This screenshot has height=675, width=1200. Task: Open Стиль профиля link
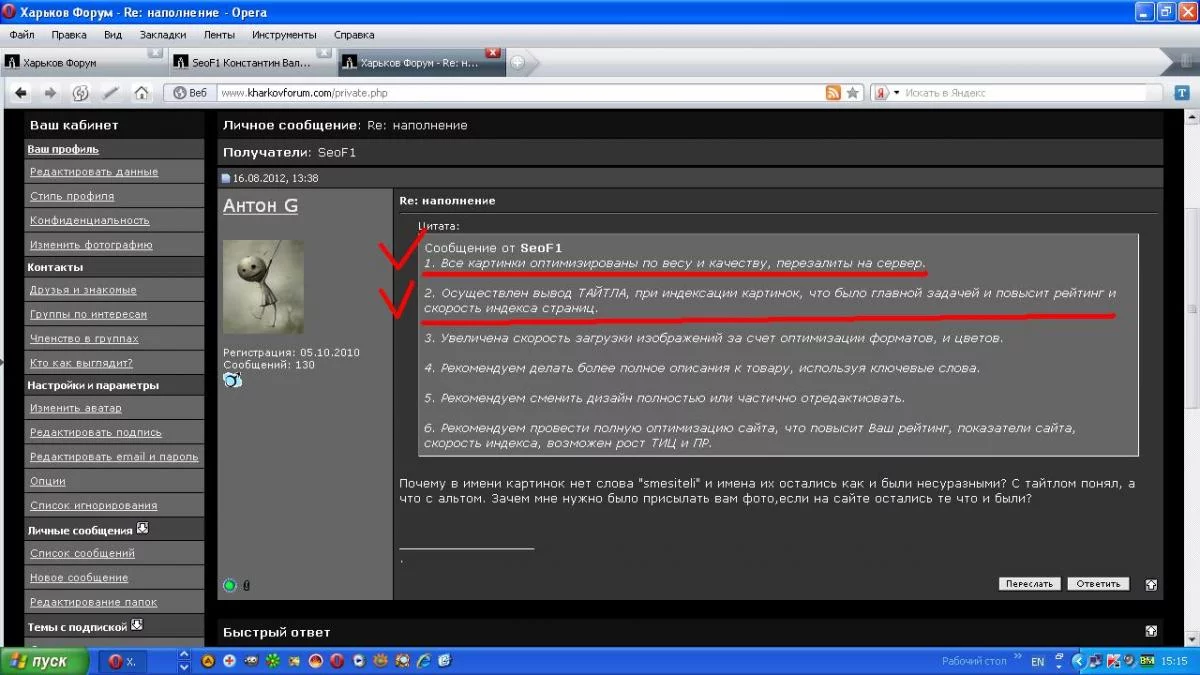(72, 196)
